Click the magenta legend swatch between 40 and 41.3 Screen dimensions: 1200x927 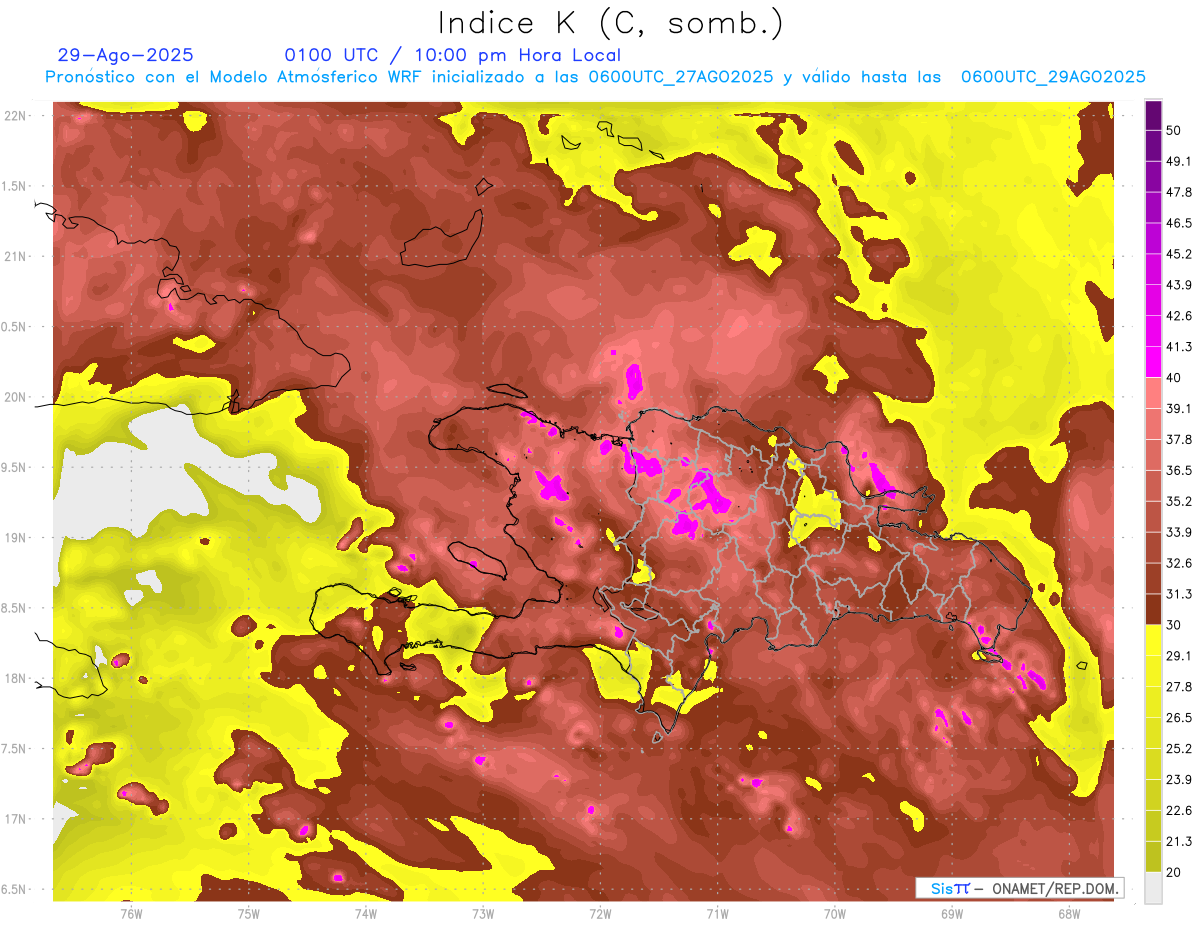click(x=1153, y=362)
